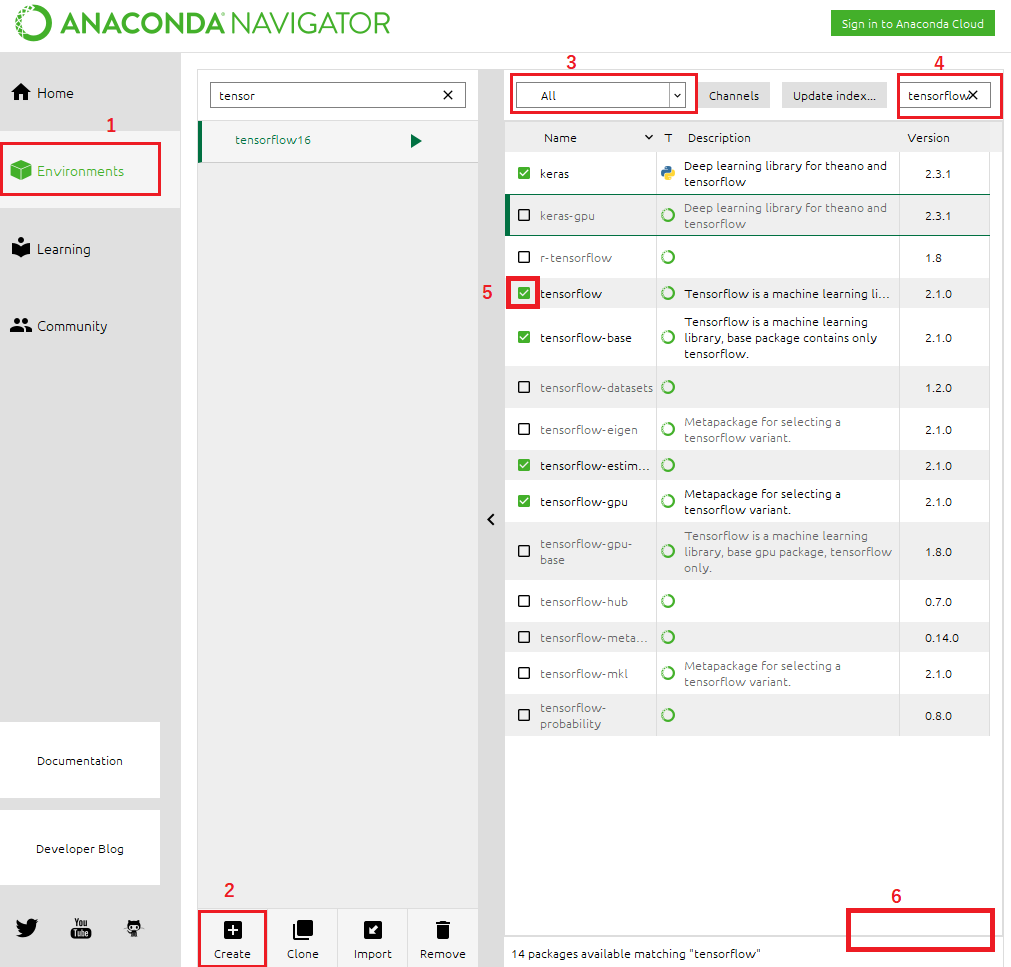Run the tensorflow16 environment play arrow
Screen dimensions: 1011x967
(416, 142)
